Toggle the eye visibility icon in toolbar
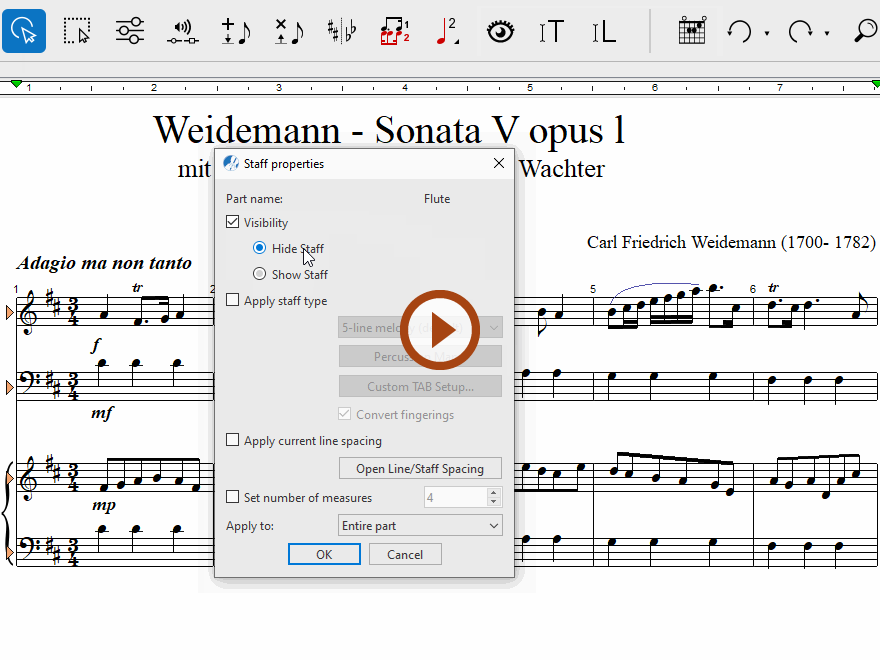 coord(501,31)
